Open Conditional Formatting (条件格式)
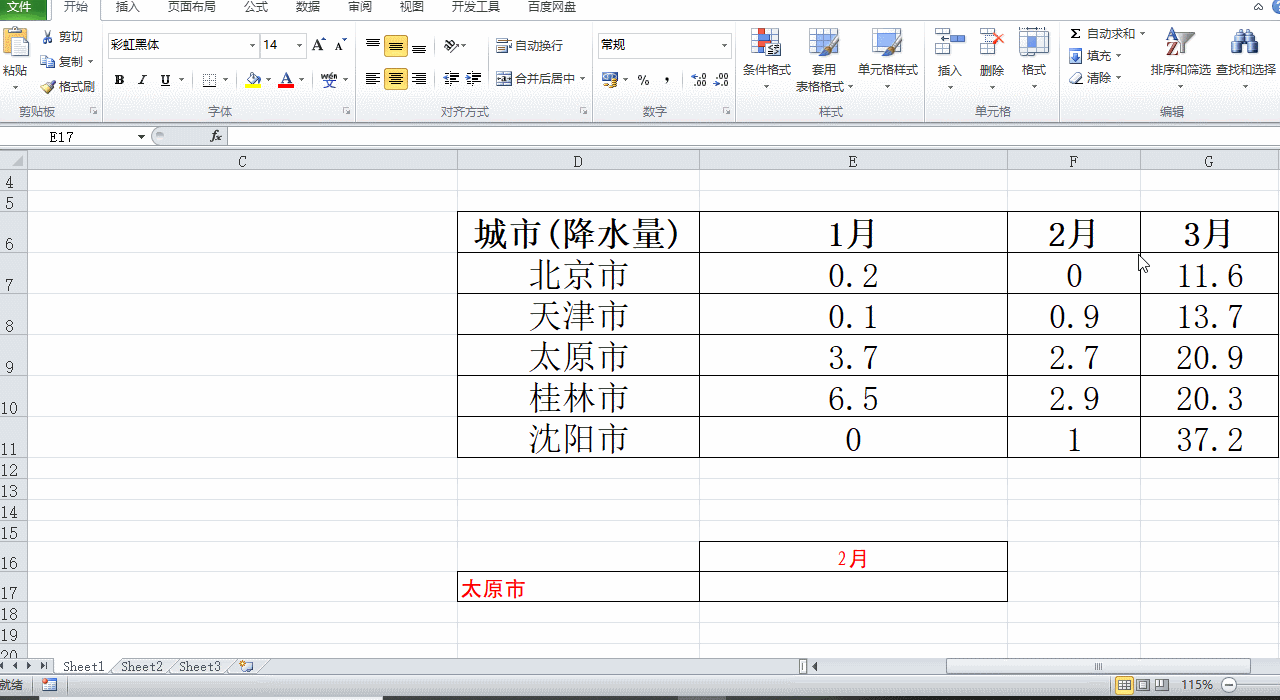 (766, 58)
